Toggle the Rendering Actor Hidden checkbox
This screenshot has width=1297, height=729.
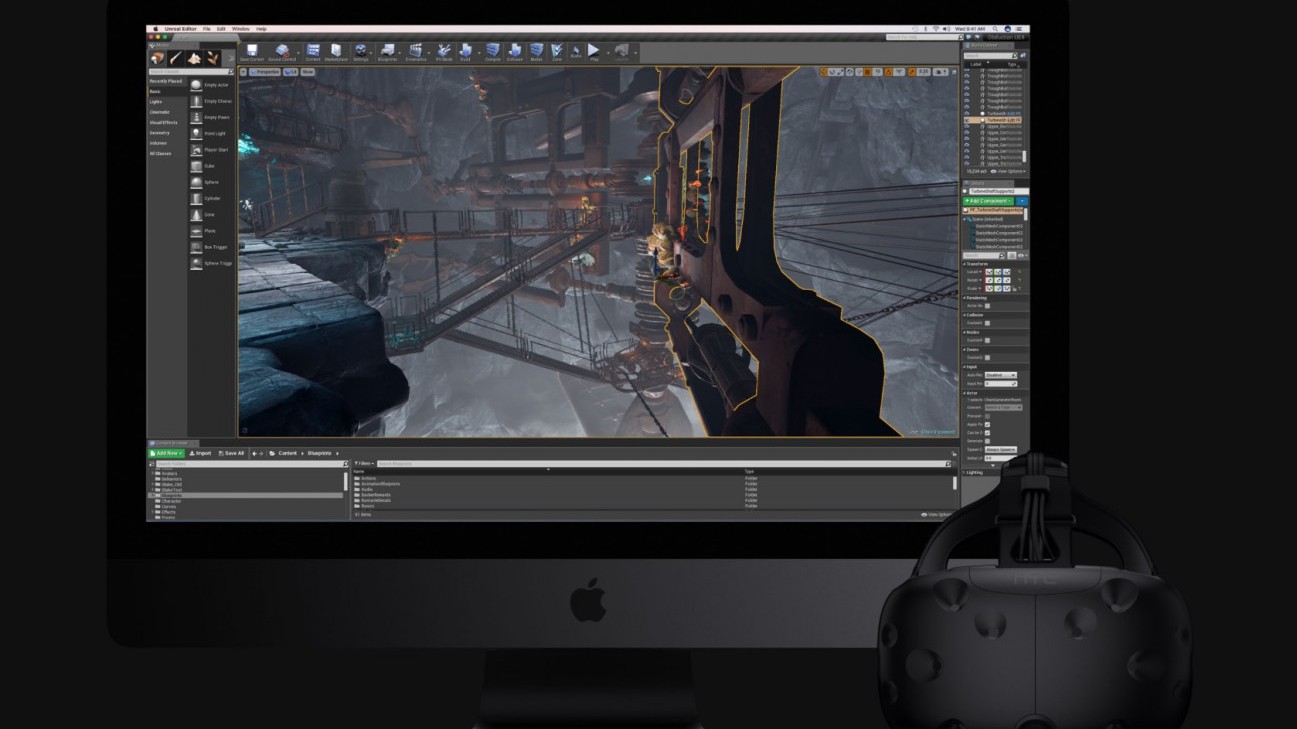pos(987,306)
